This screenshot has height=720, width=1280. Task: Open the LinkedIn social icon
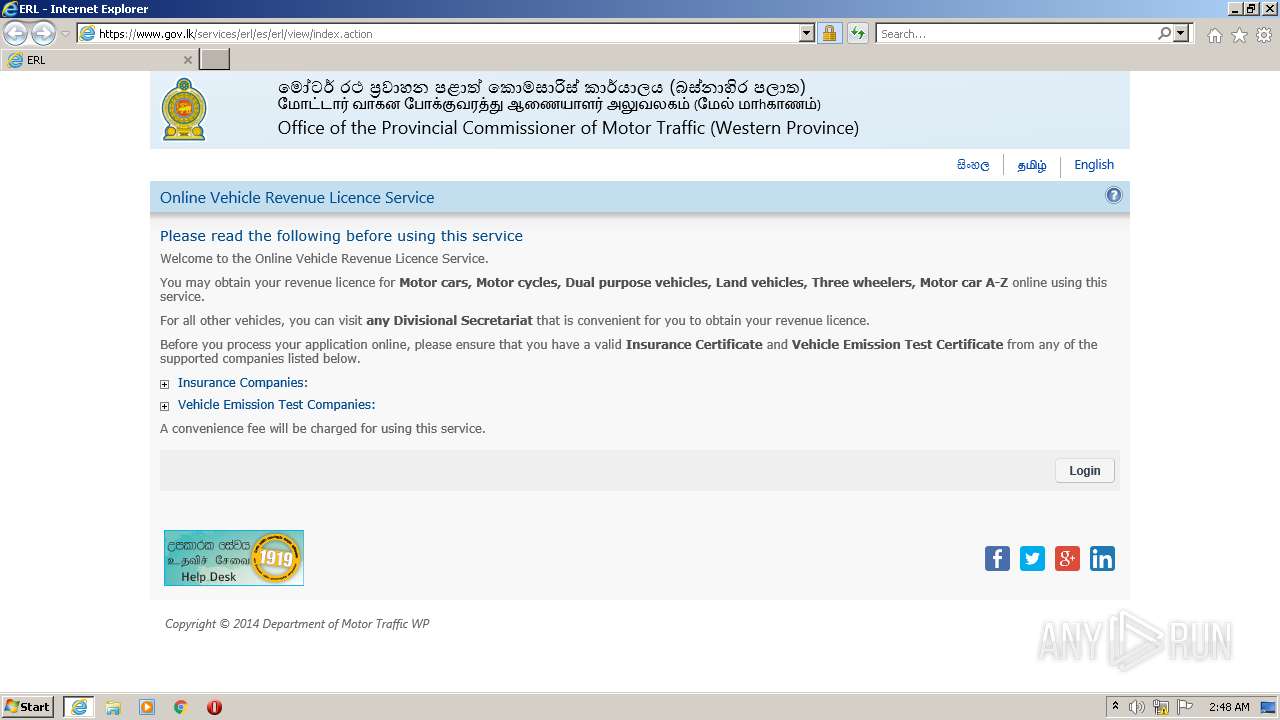[1102, 559]
